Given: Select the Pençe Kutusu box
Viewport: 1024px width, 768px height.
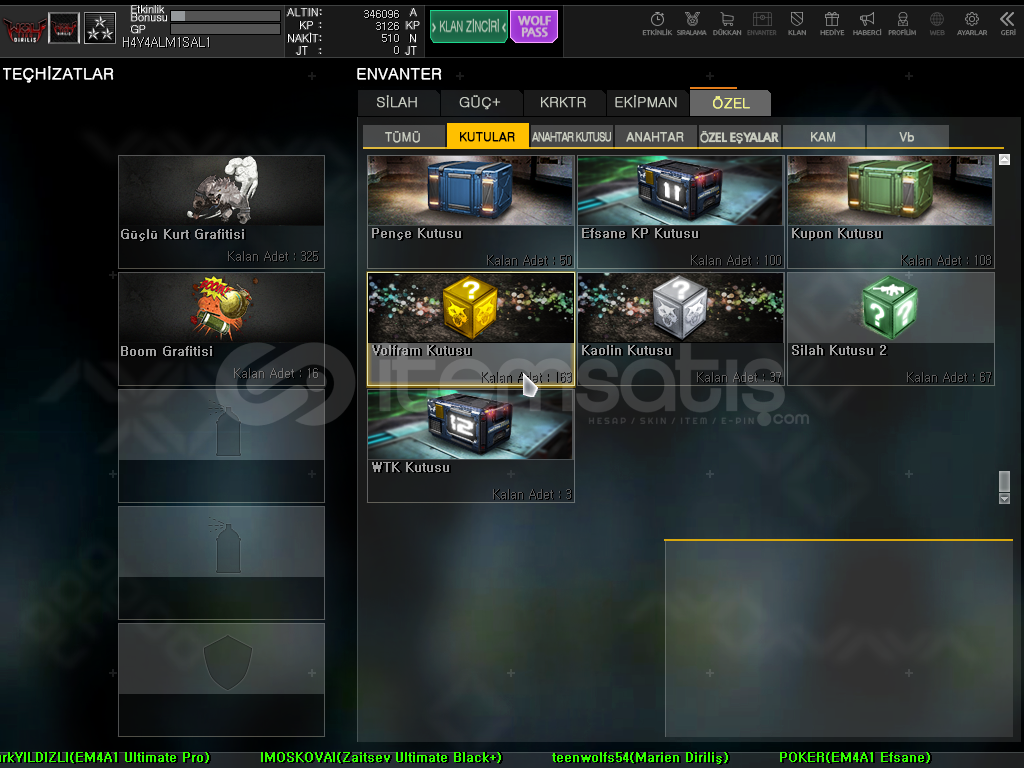Looking at the screenshot, I should point(471,212).
